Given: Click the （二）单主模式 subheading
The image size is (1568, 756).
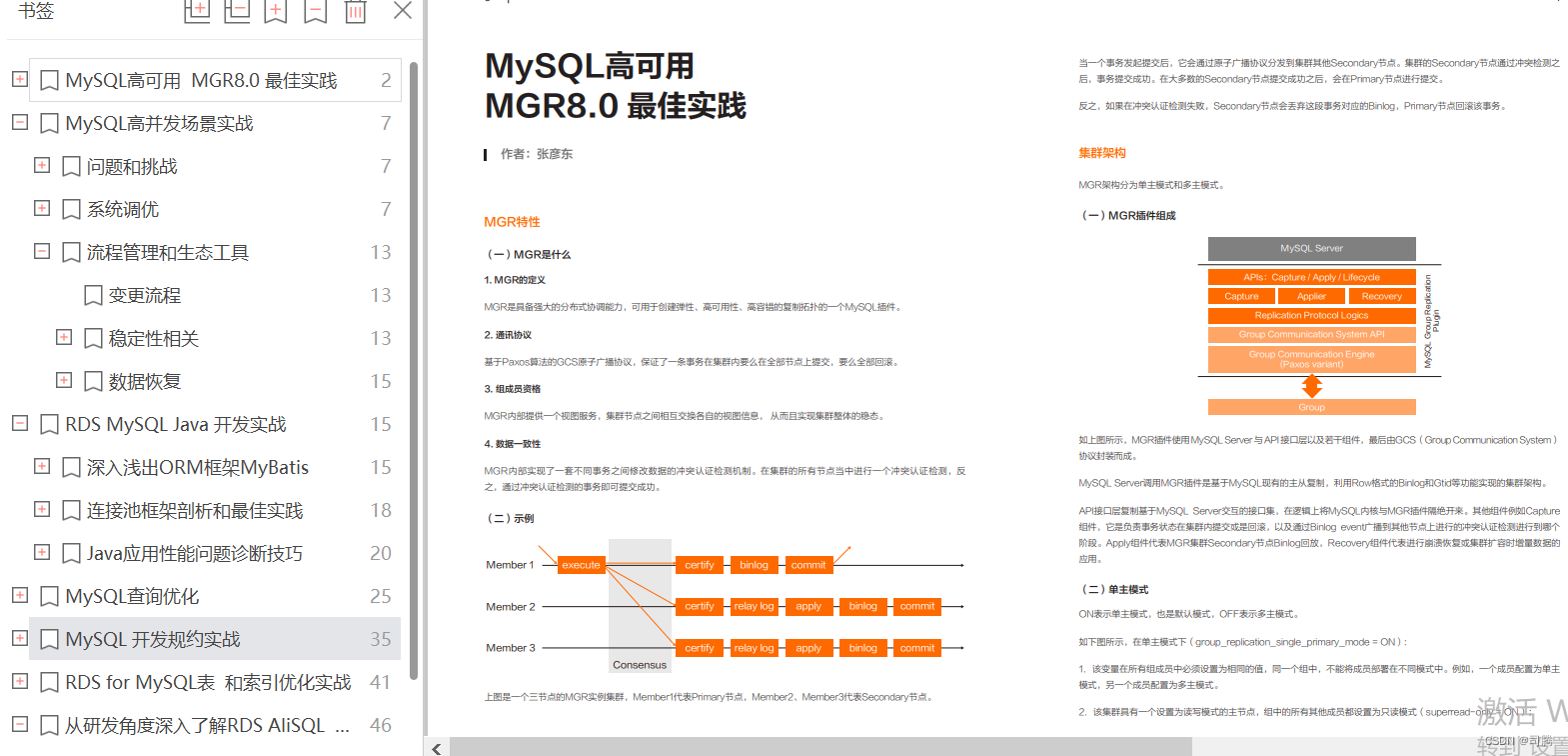Looking at the screenshot, I should (1114, 590).
